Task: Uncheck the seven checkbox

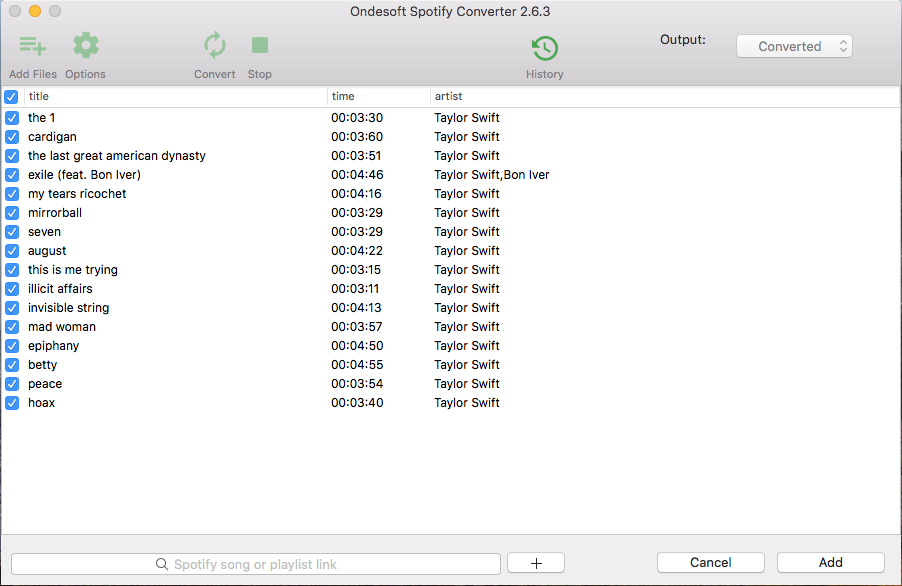Action: 12,232
